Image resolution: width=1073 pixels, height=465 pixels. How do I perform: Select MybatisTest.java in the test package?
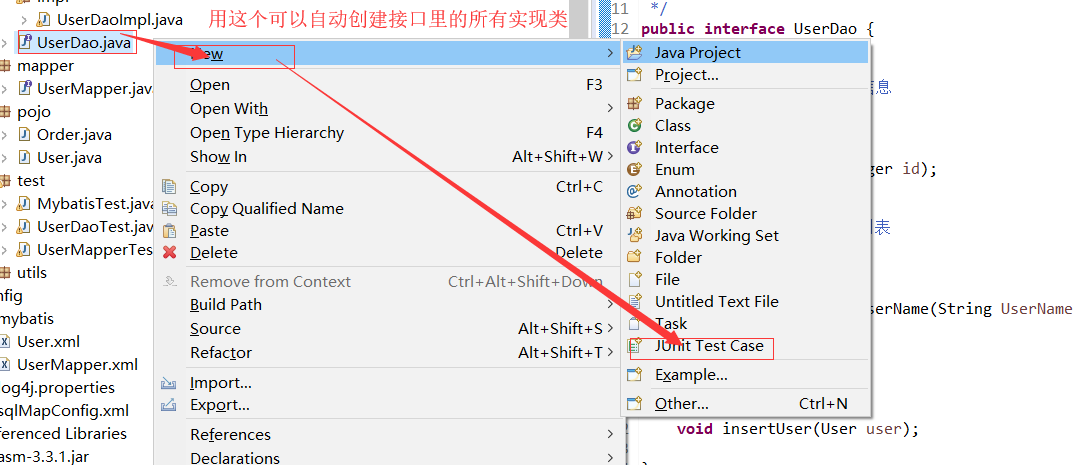(94, 204)
